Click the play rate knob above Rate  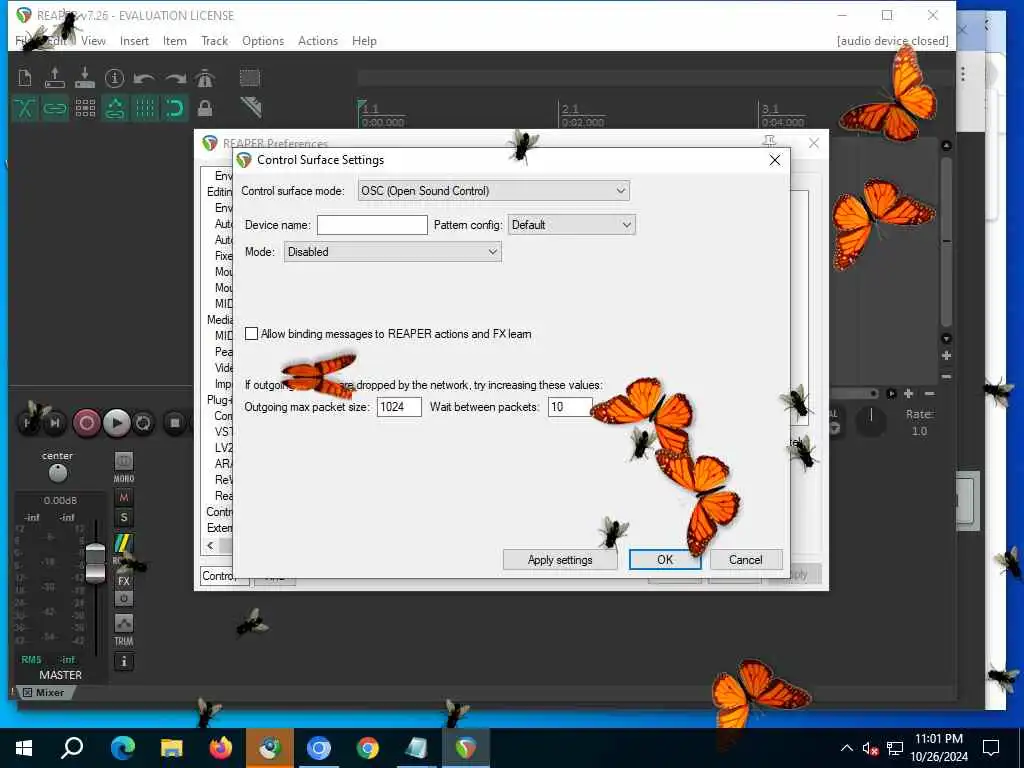coord(871,423)
